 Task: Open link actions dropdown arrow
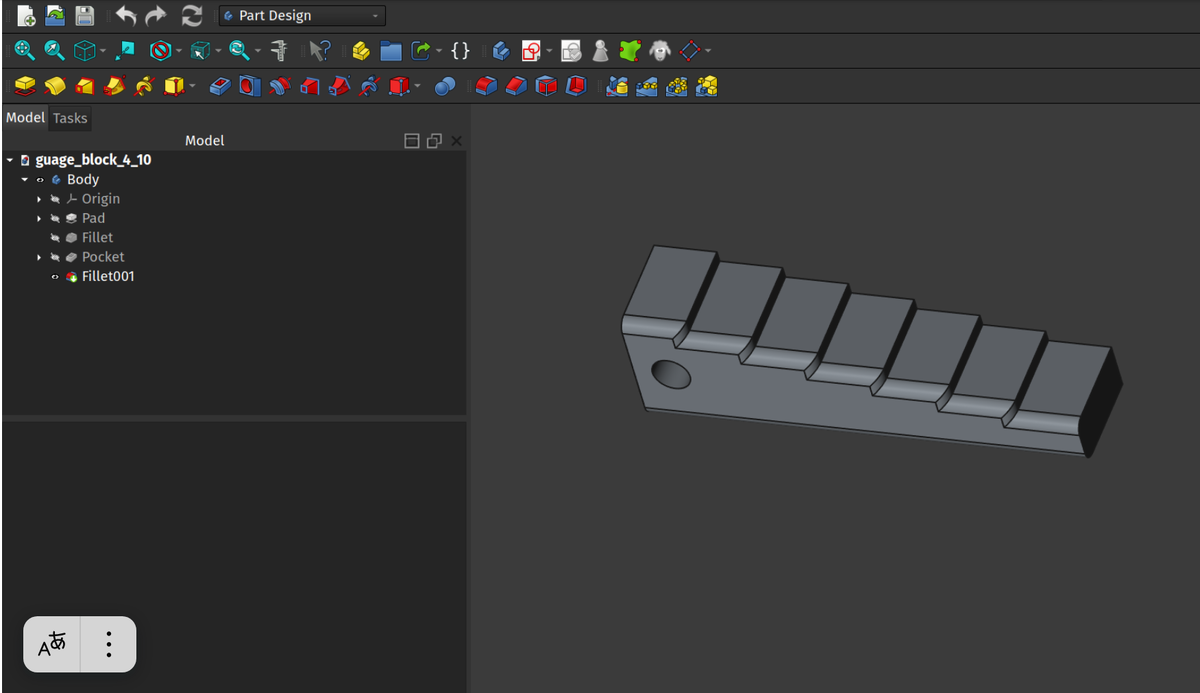point(439,50)
